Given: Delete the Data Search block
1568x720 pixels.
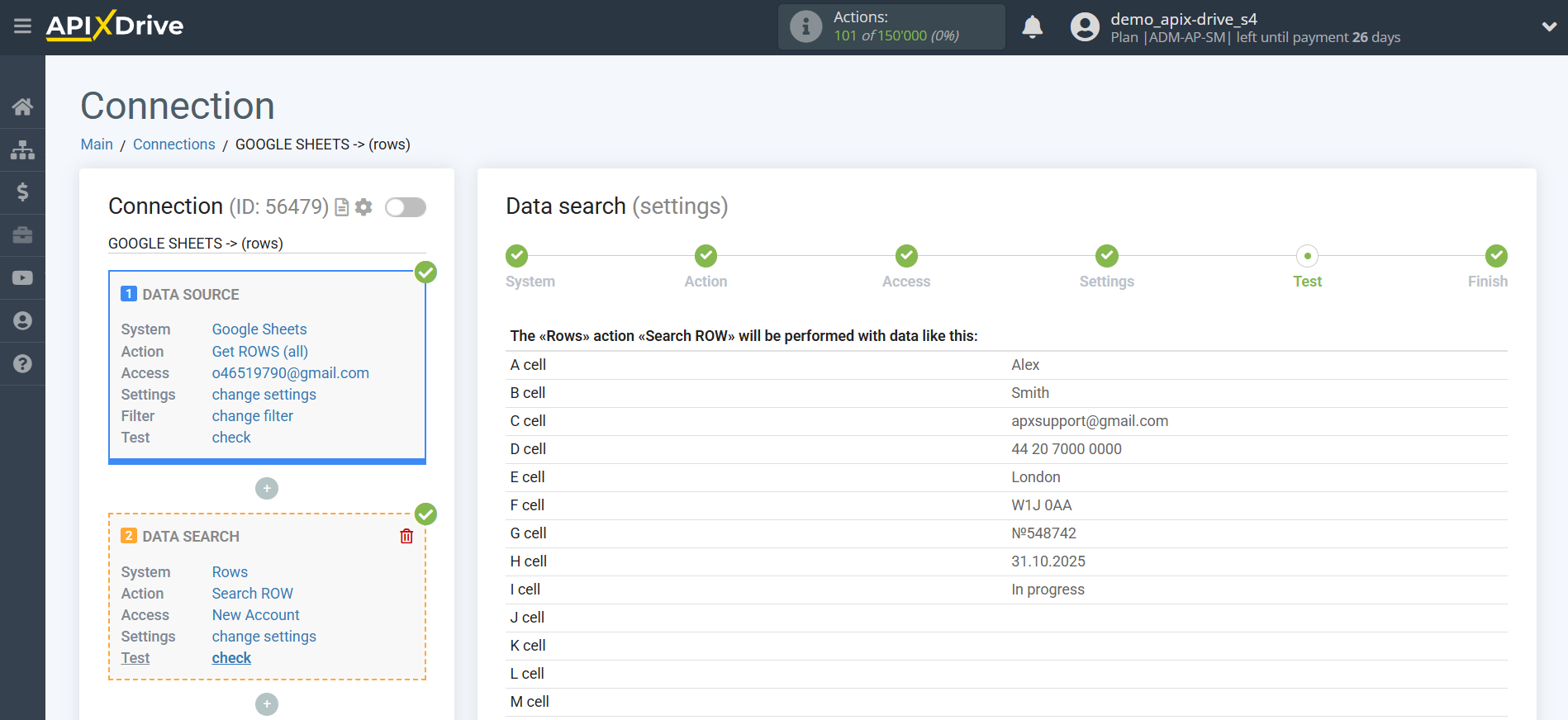Looking at the screenshot, I should 406,537.
